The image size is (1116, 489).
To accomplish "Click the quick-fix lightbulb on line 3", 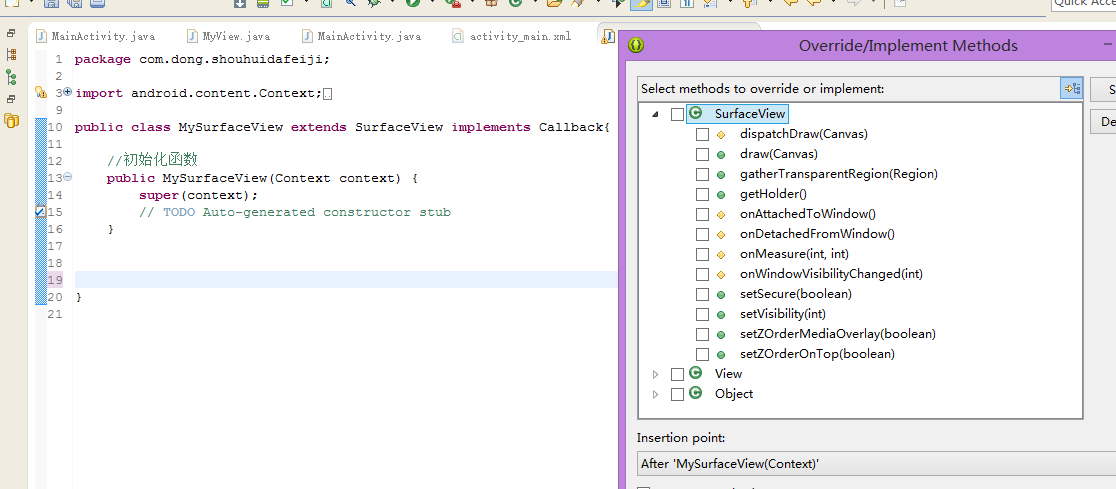I will pos(41,93).
